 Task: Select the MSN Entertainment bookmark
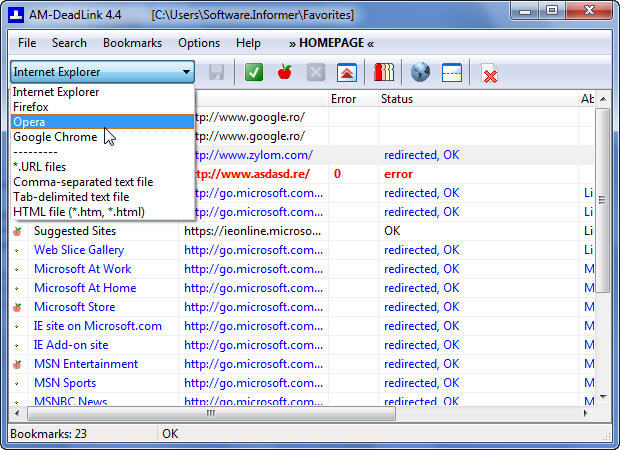click(86, 364)
